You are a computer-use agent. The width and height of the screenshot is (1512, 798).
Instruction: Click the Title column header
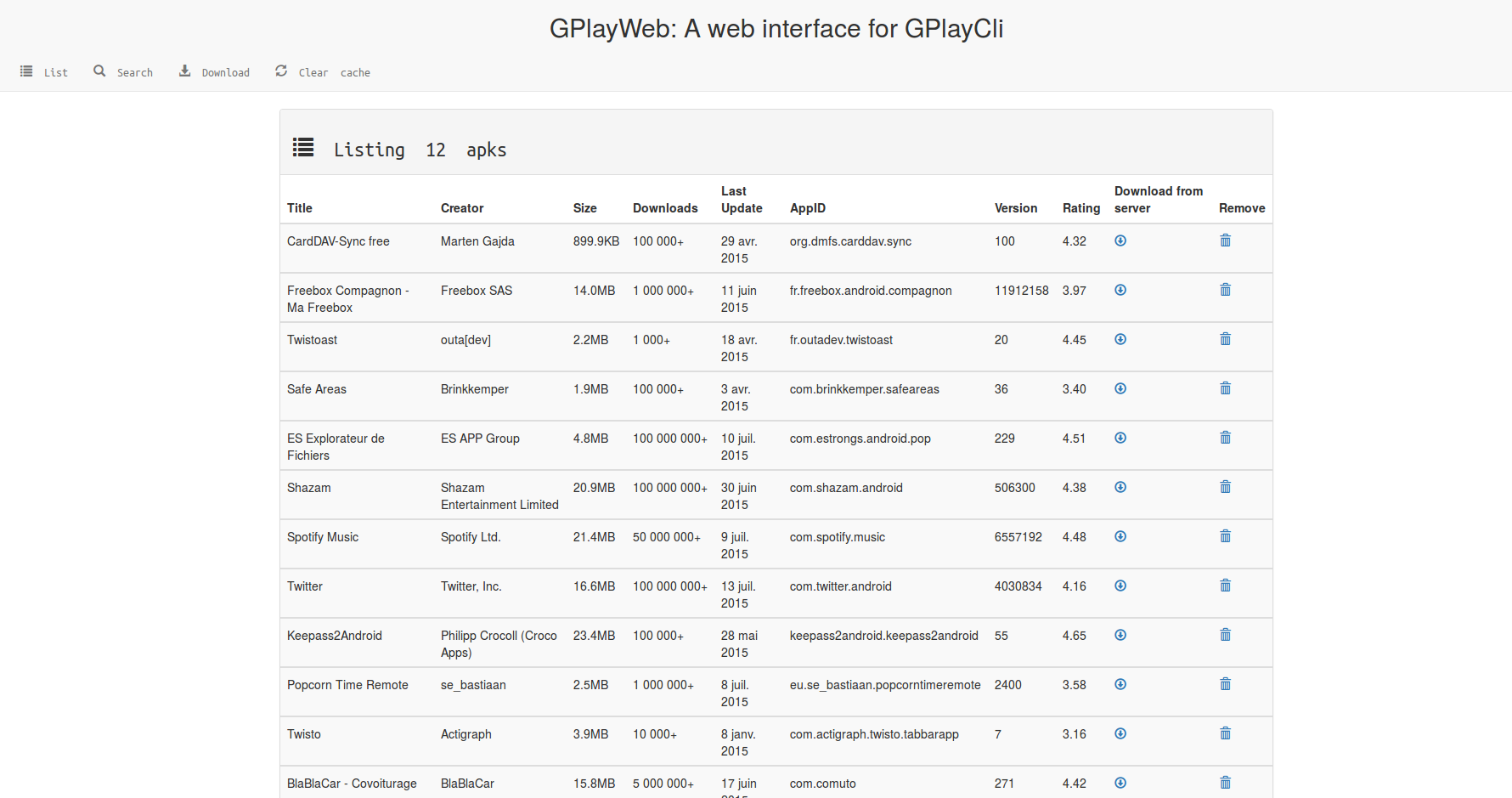300,208
